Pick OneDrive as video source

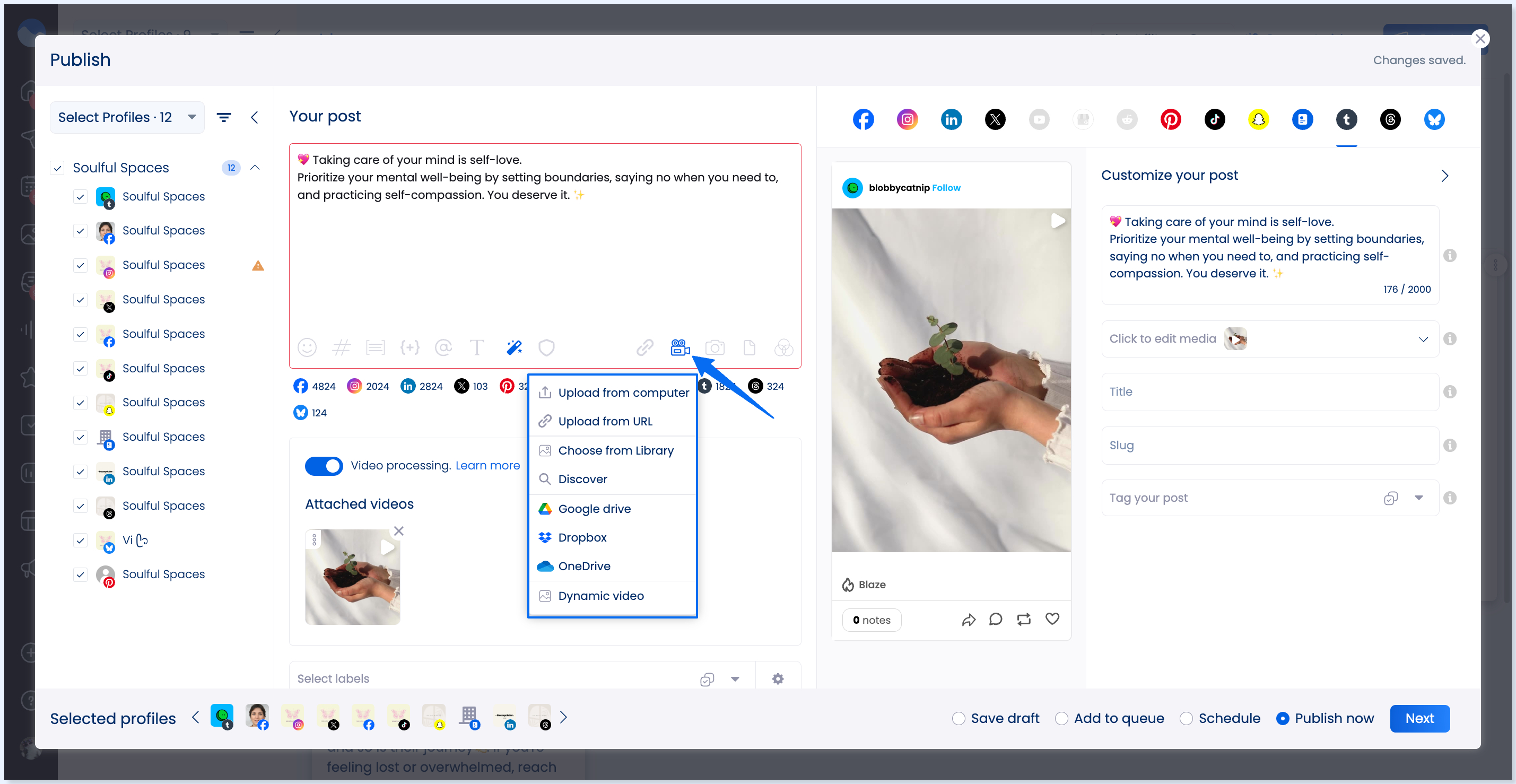pos(613,566)
